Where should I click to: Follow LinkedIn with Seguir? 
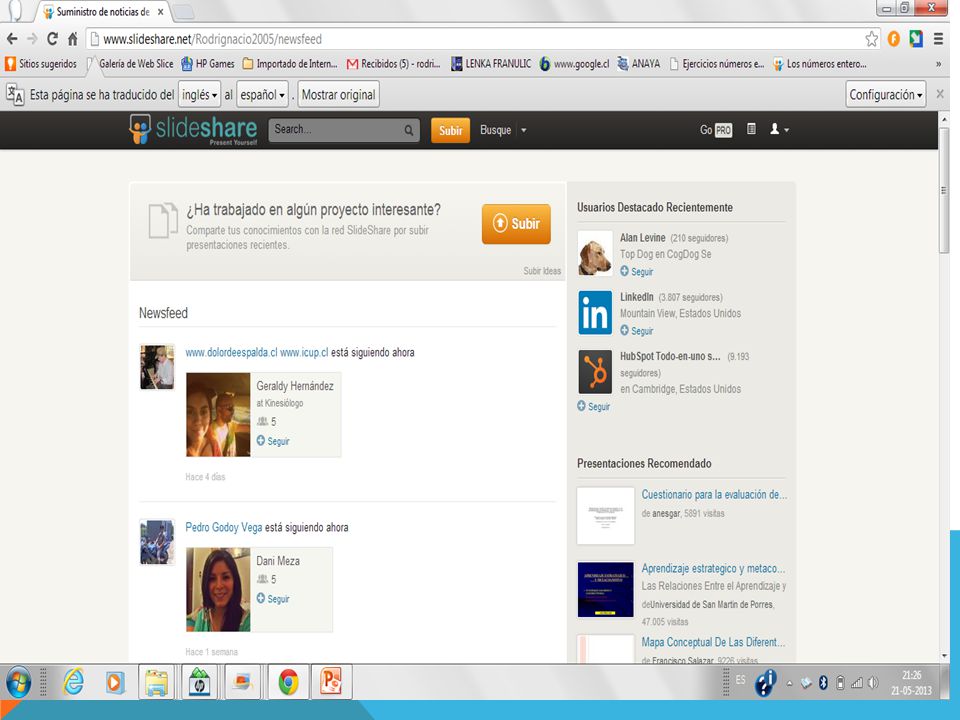point(637,331)
